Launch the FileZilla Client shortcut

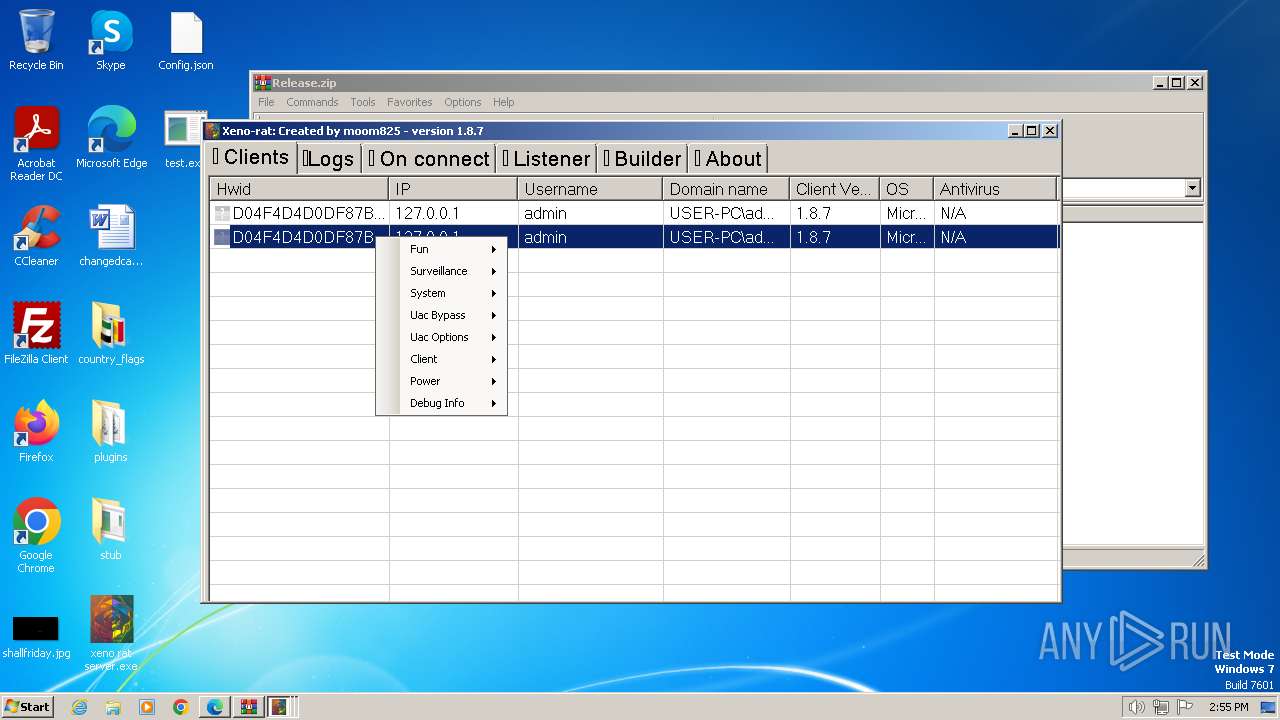pos(36,334)
